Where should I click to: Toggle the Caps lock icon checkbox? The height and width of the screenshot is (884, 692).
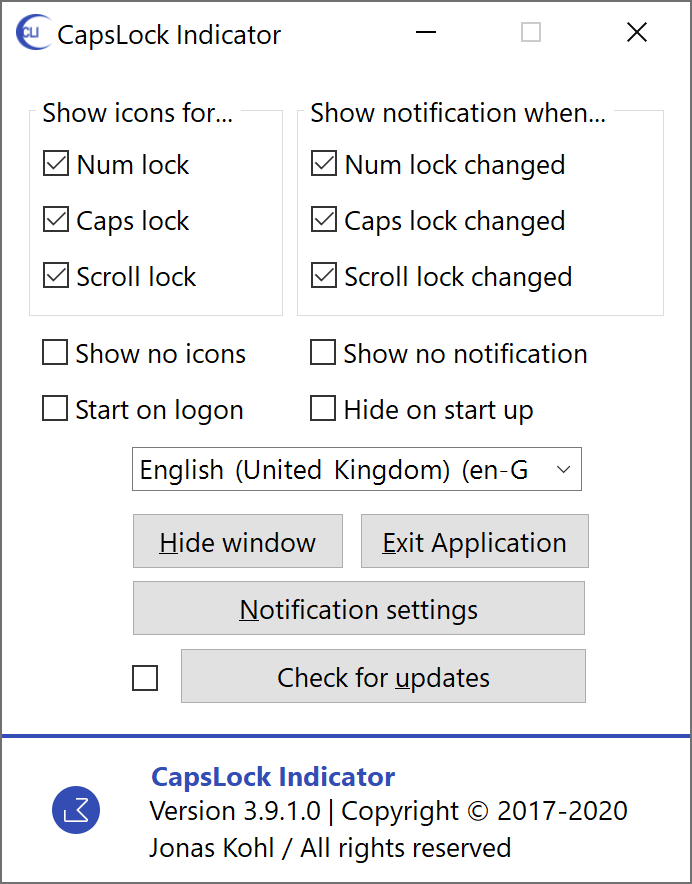(x=56, y=220)
